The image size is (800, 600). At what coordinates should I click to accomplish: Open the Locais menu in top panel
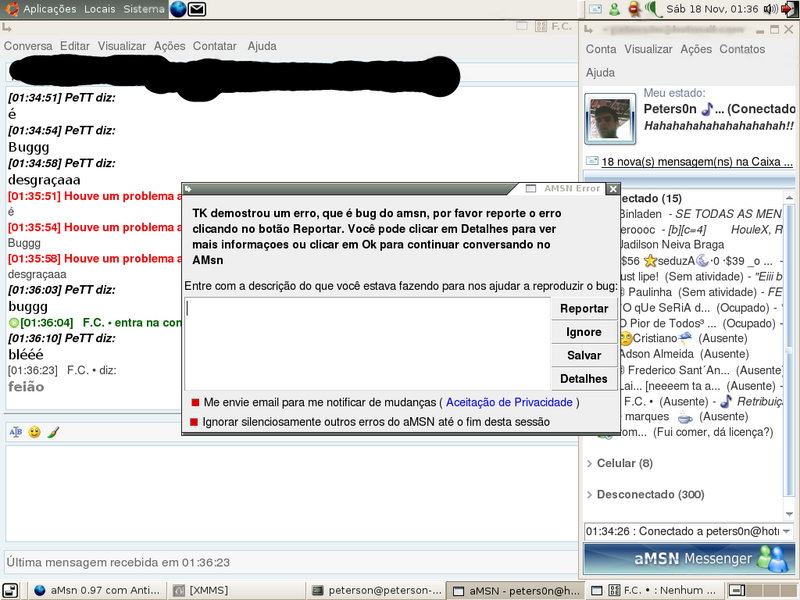[x=99, y=9]
